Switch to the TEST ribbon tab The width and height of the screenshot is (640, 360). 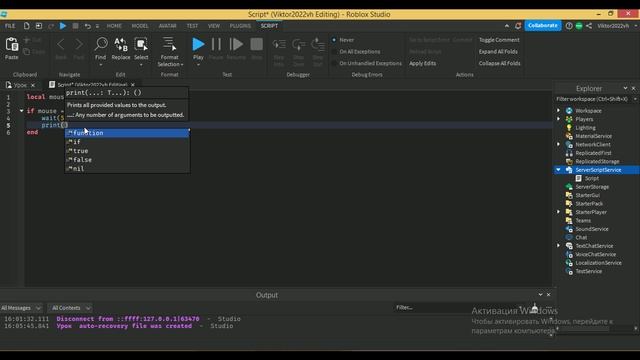click(192, 26)
